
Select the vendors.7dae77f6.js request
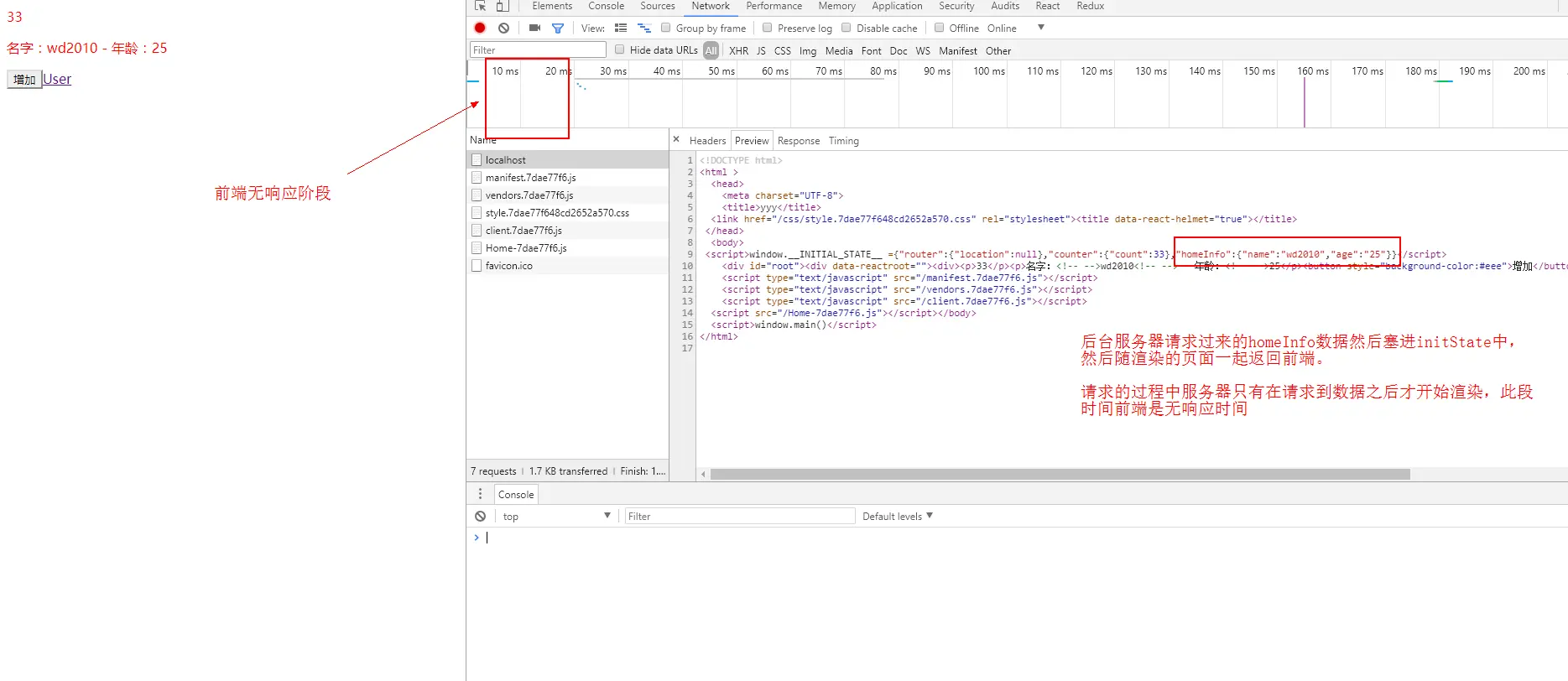(567, 195)
